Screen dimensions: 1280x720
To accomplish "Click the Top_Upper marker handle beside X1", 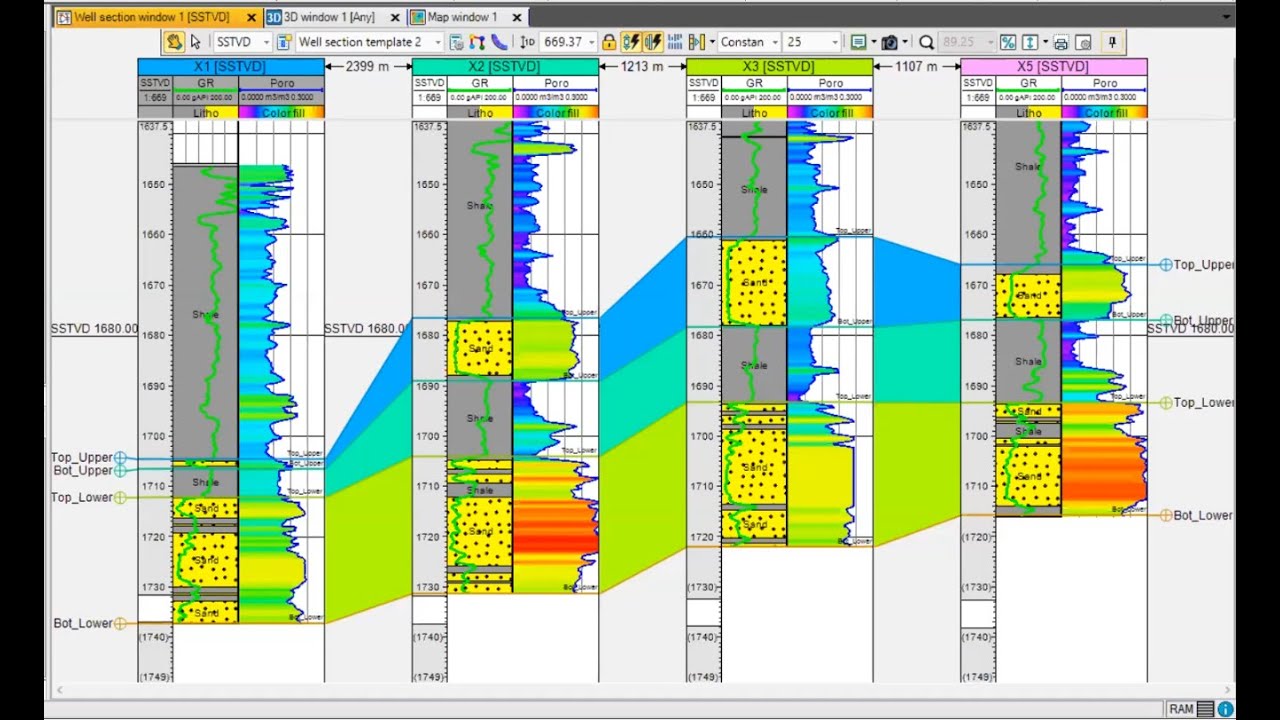I will (120, 458).
